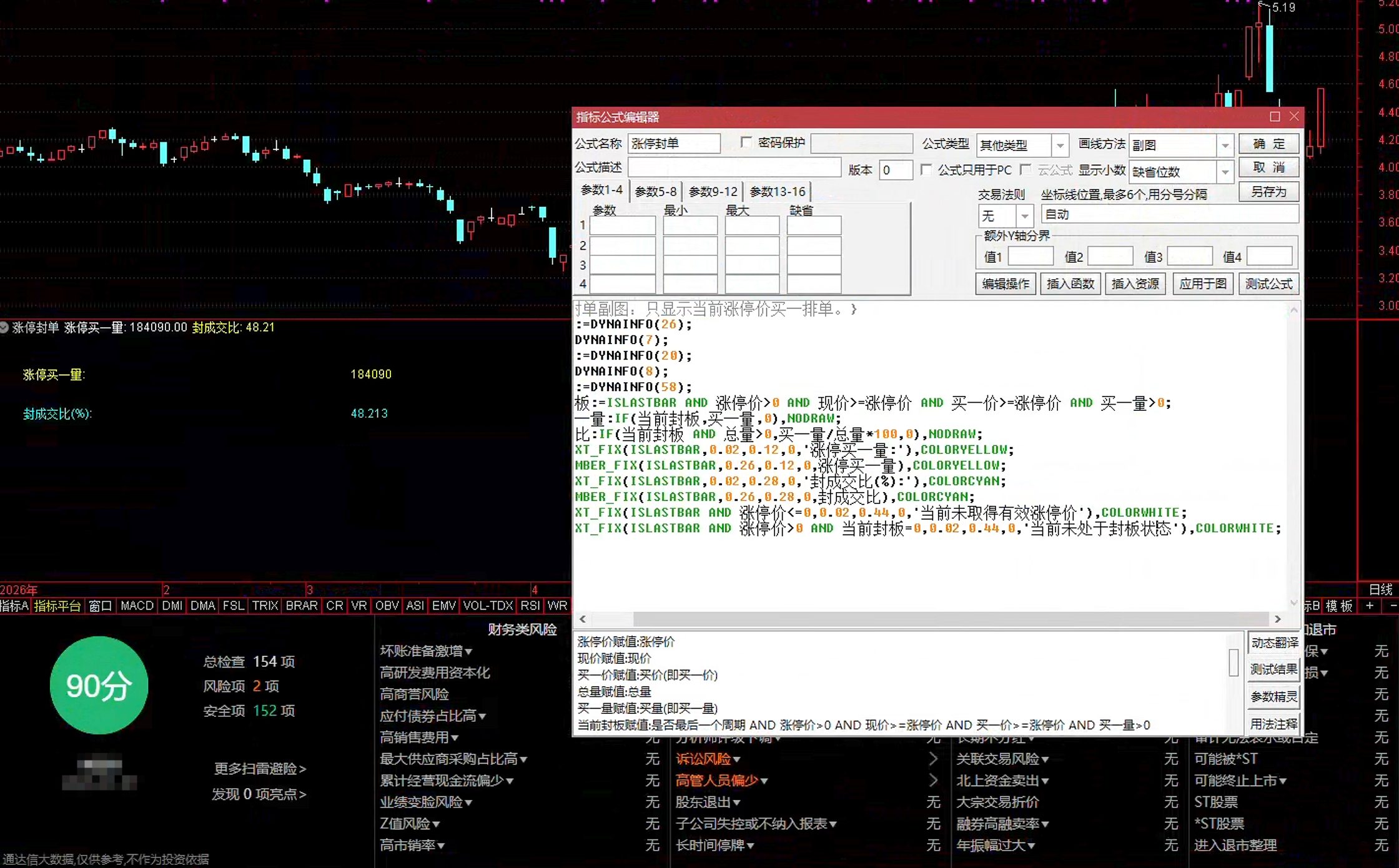The image size is (1399, 868).
Task: Click 另存为 button
Action: pyautogui.click(x=1269, y=192)
